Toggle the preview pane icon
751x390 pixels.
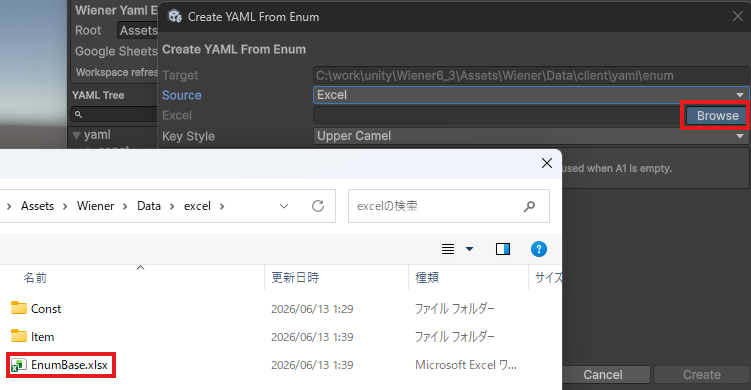(x=503, y=249)
